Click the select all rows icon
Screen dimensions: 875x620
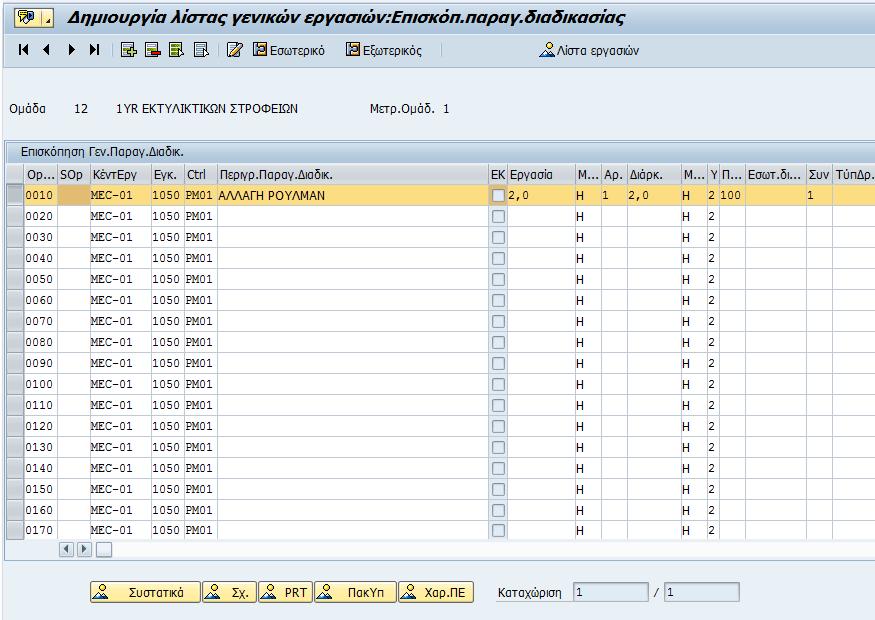tap(176, 50)
